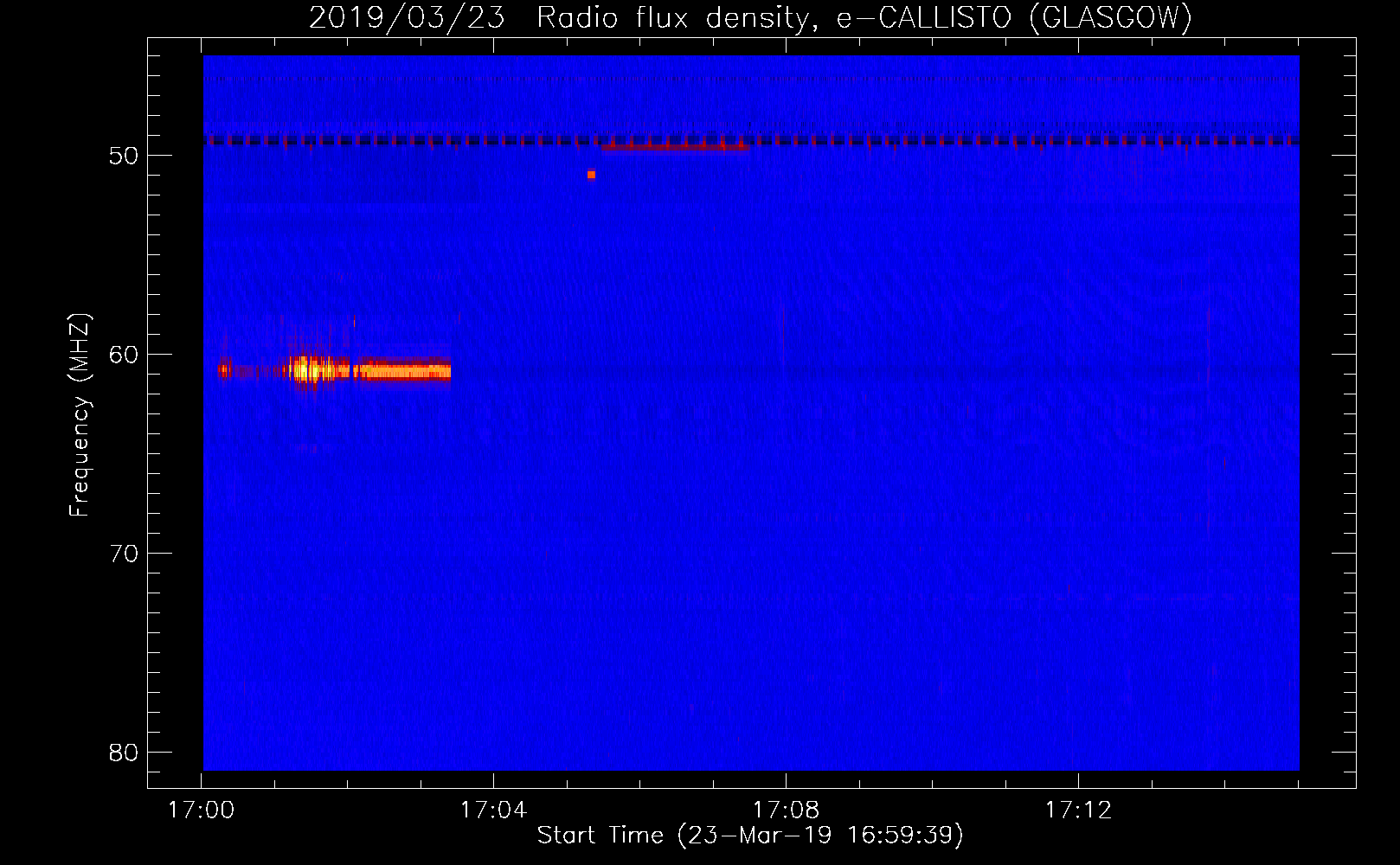This screenshot has width=1400, height=865.
Task: Click the 'Frequency (MHZ)' axis label
Action: tap(80, 415)
